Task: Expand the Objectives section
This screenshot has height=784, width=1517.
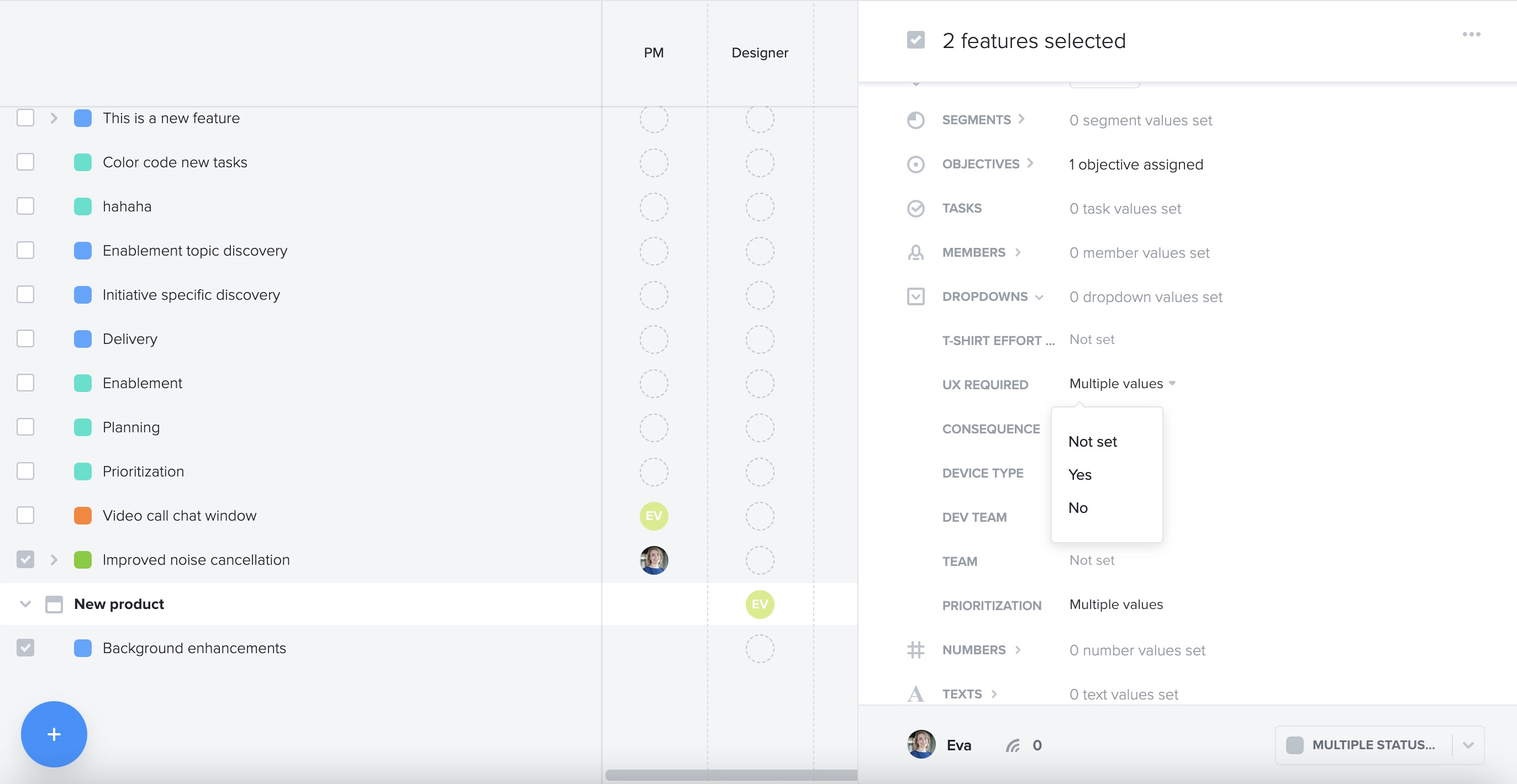Action: 1030,163
